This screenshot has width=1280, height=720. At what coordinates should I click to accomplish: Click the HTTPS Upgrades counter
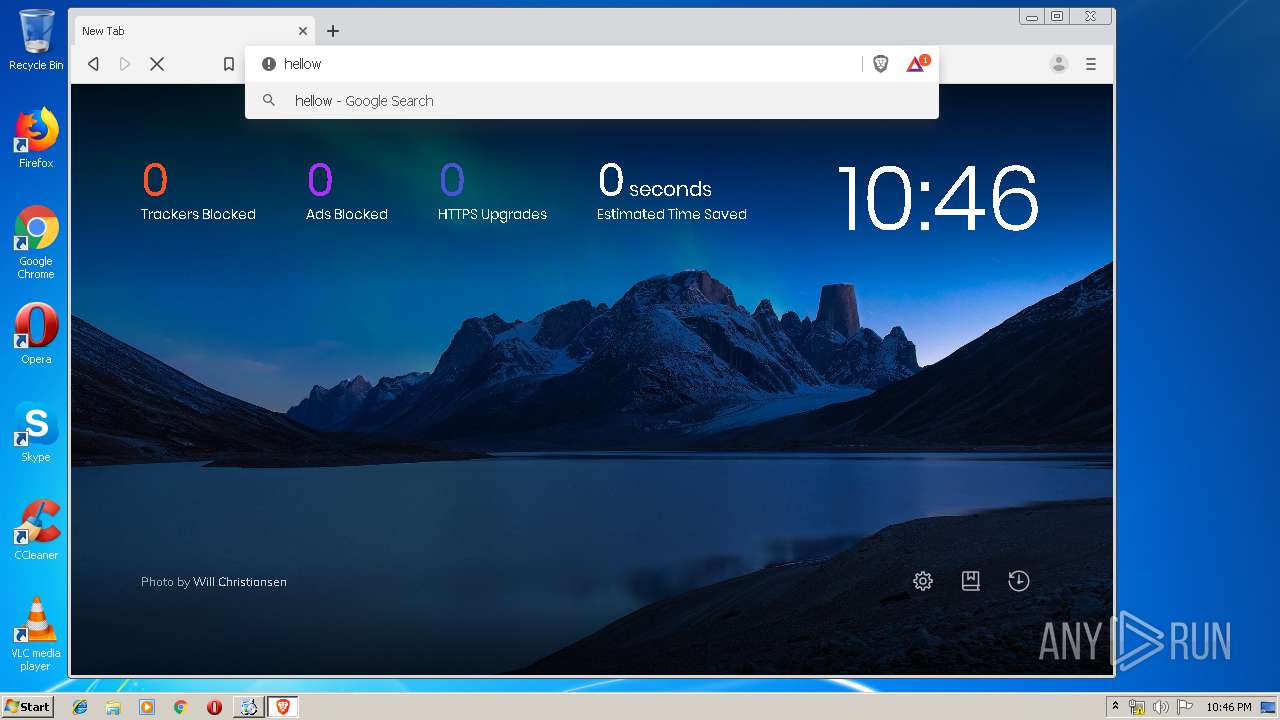[492, 192]
